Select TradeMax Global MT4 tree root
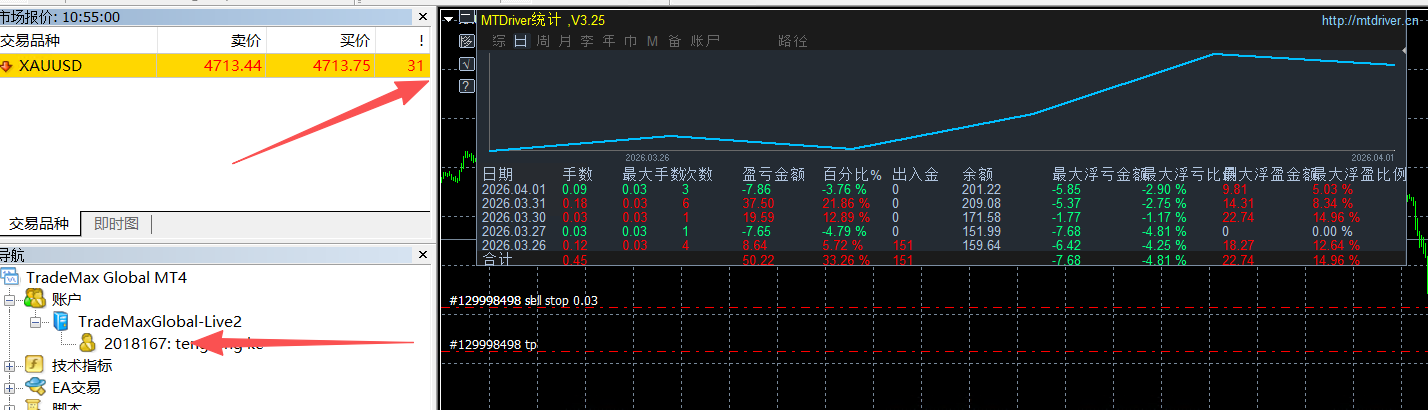This screenshot has width=1428, height=410. [x=106, y=277]
